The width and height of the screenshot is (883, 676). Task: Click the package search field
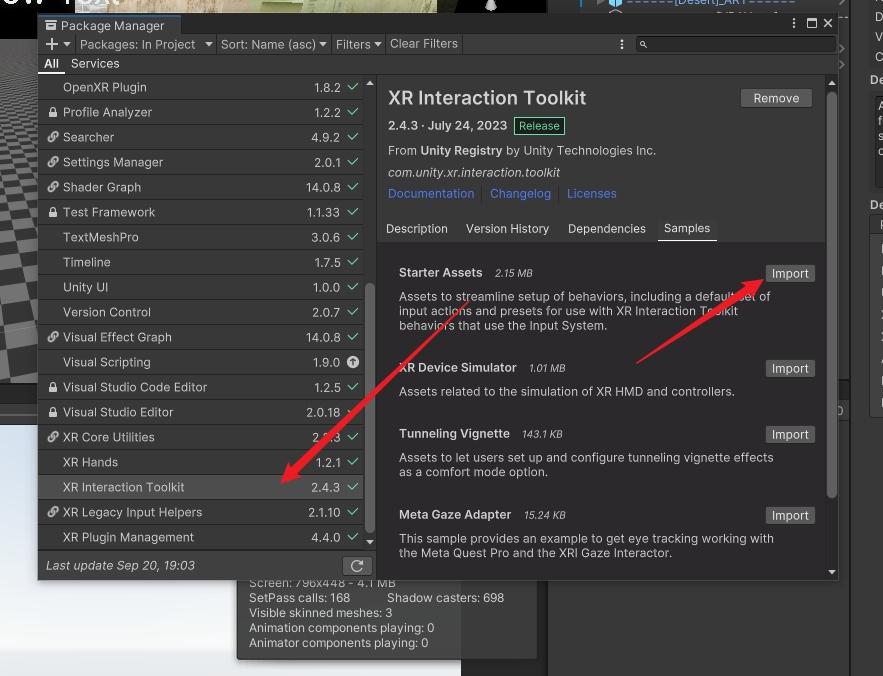pyautogui.click(x=735, y=44)
